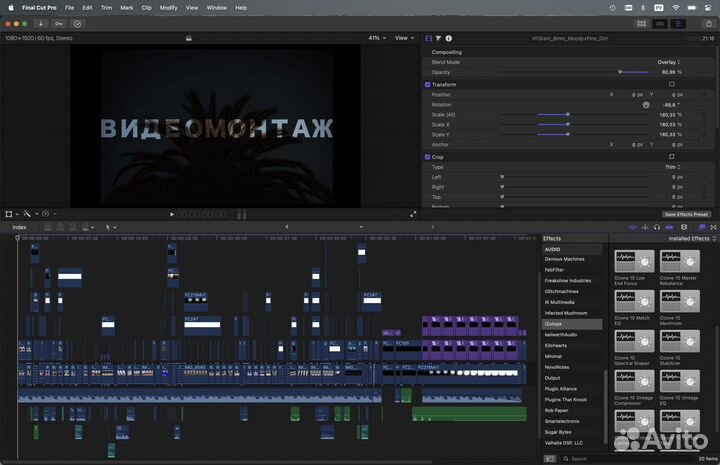Open the timeline Index panel

coord(19,227)
